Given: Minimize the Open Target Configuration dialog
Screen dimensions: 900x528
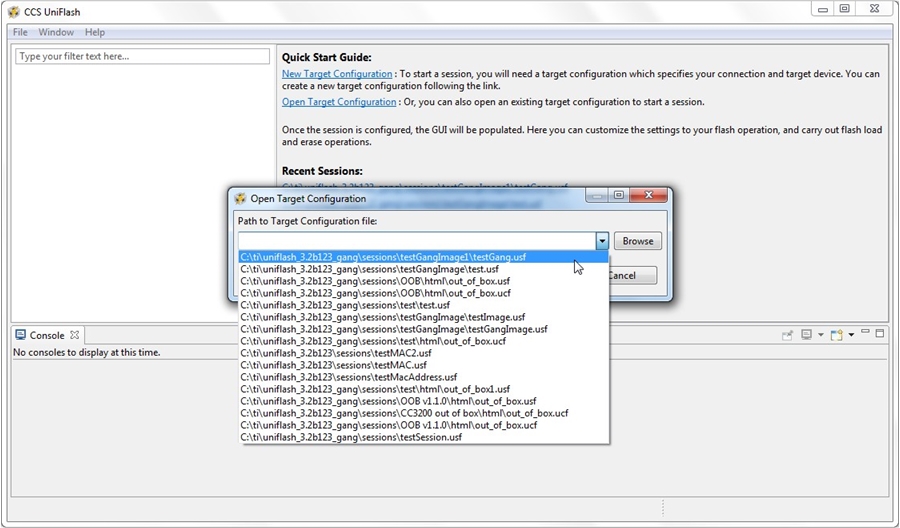Looking at the screenshot, I should coord(597,196).
